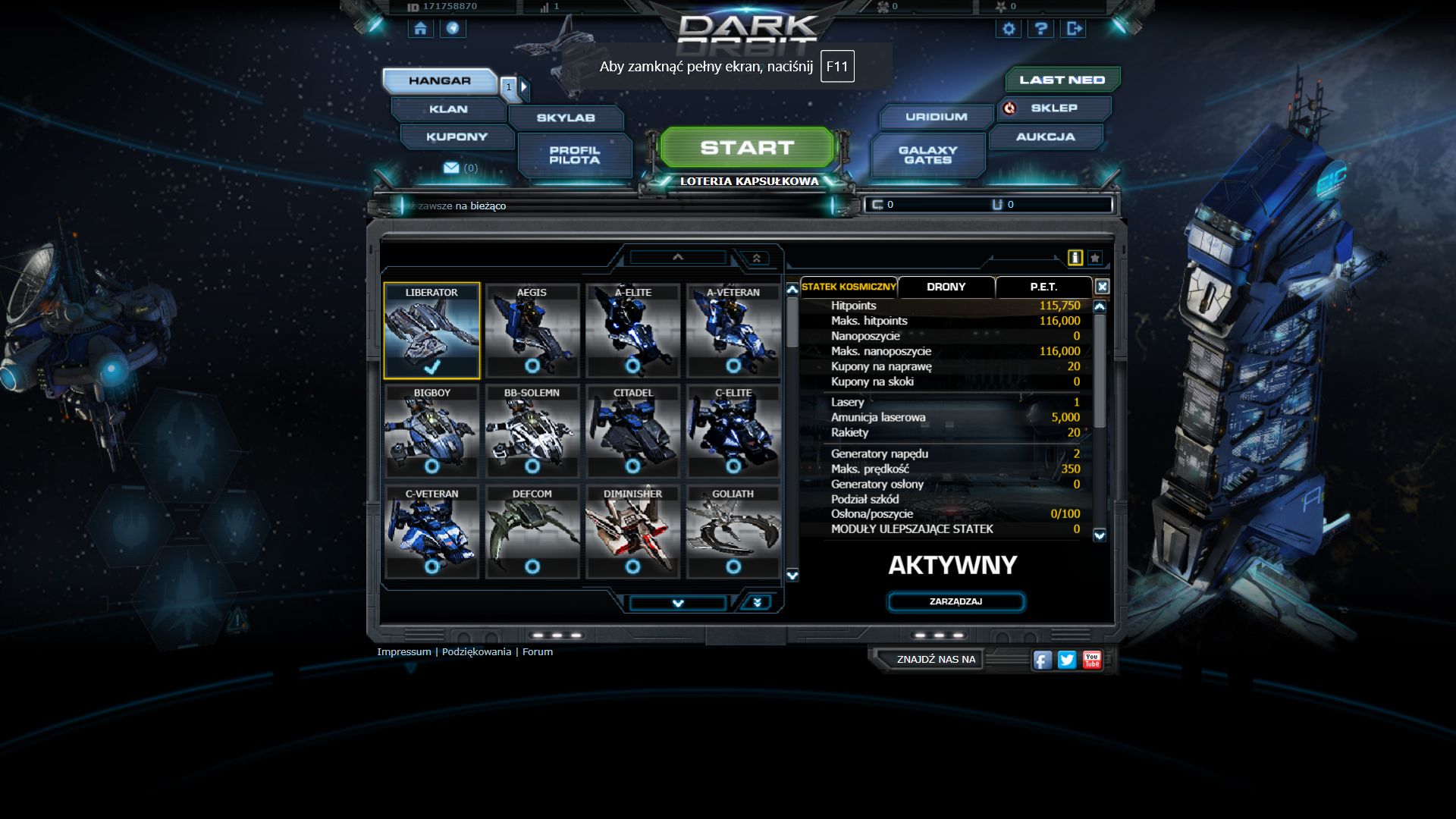The image size is (1456, 819).
Task: Click the yellow info icon above stats
Action: 1075,258
